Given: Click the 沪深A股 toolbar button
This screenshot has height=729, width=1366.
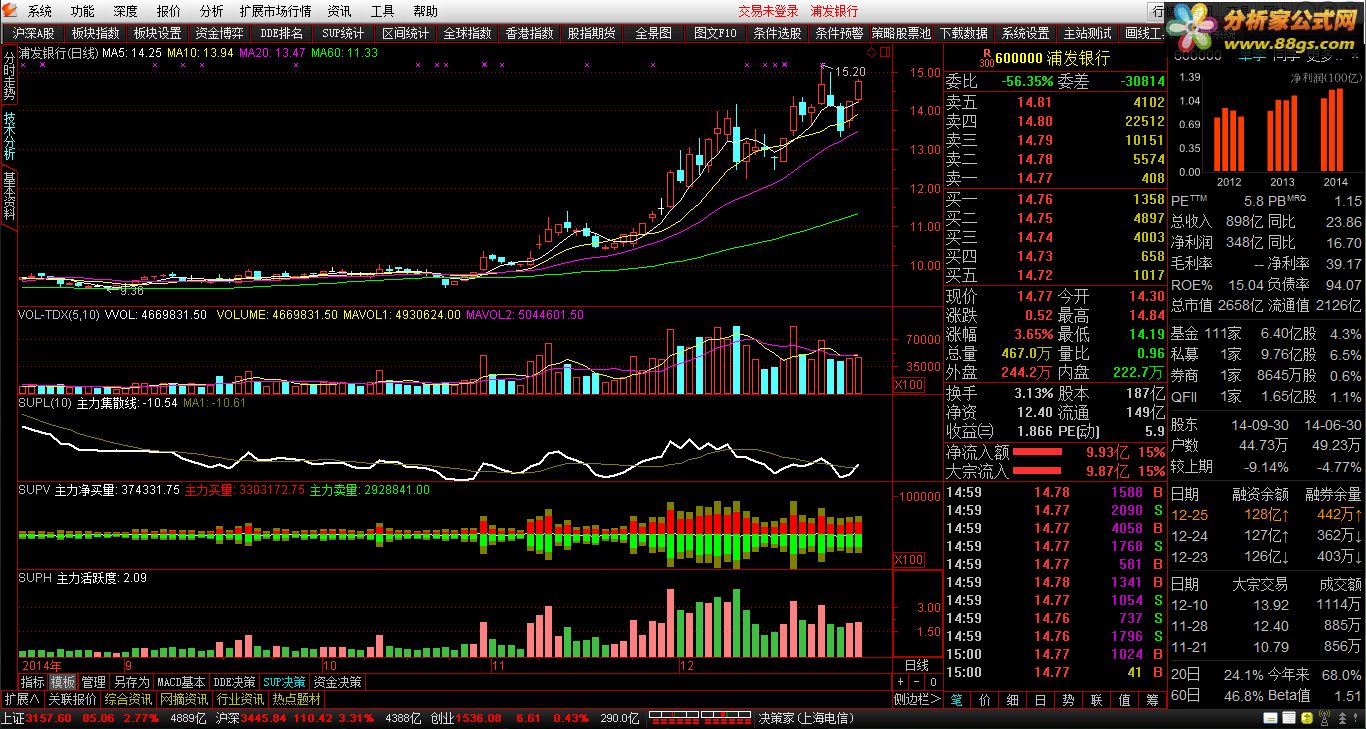Looking at the screenshot, I should [x=34, y=33].
